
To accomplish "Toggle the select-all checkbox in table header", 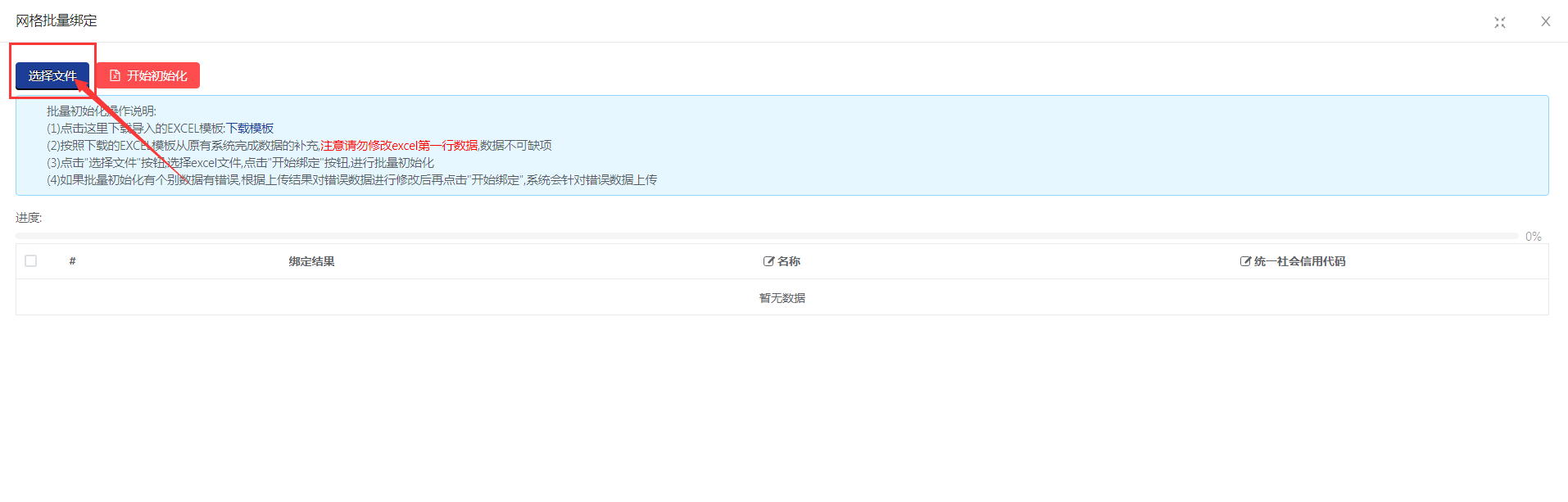I will tap(31, 261).
